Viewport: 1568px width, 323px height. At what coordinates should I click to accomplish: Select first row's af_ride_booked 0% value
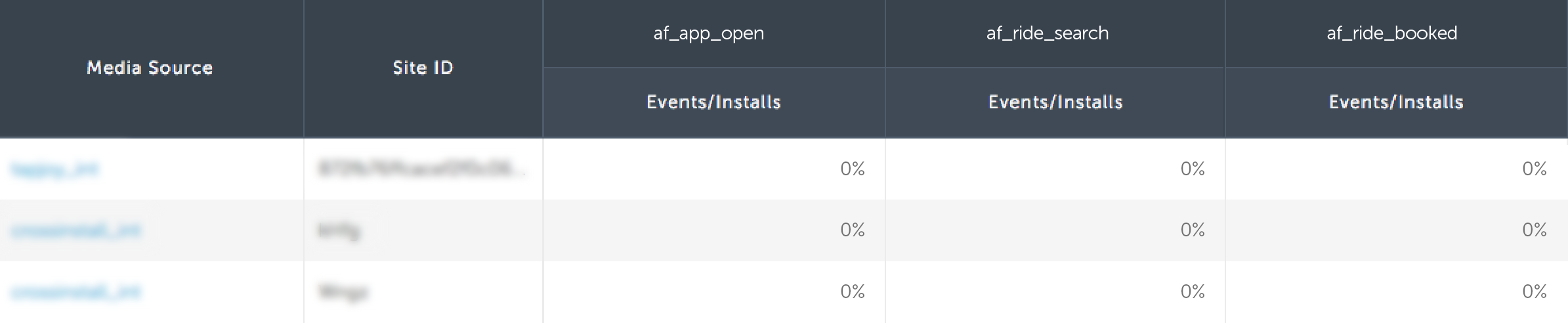(x=1535, y=169)
